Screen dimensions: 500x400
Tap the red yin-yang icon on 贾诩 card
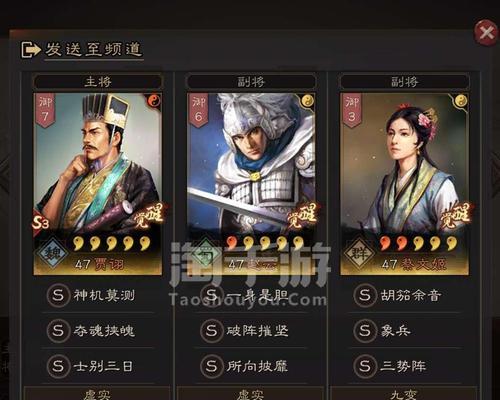click(x=154, y=100)
